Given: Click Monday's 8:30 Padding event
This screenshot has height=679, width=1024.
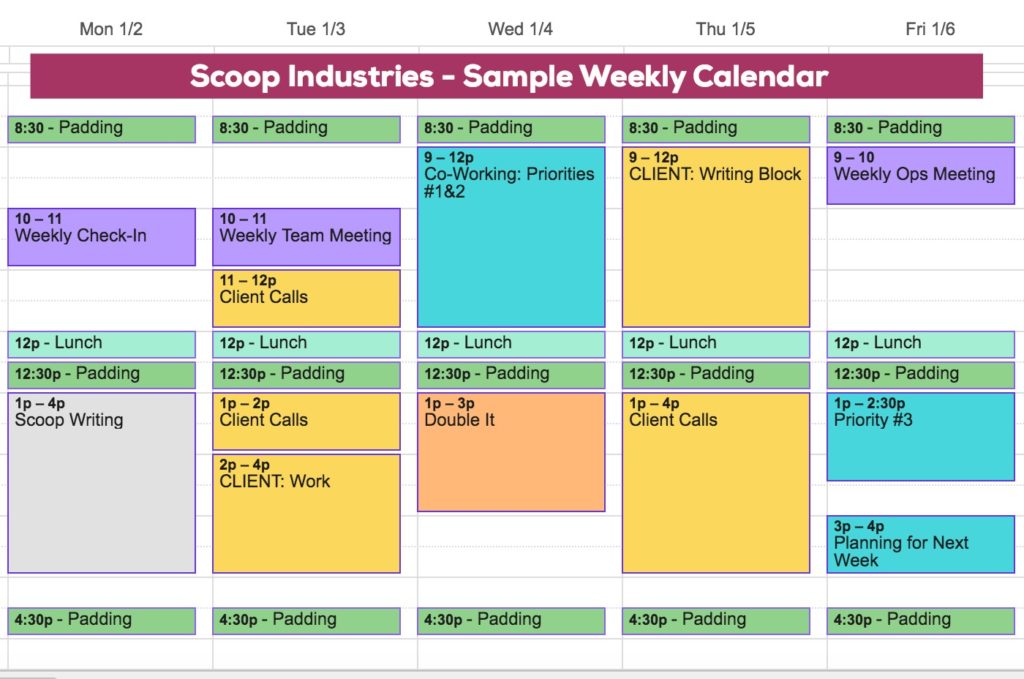Looking at the screenshot, I should click(x=101, y=129).
